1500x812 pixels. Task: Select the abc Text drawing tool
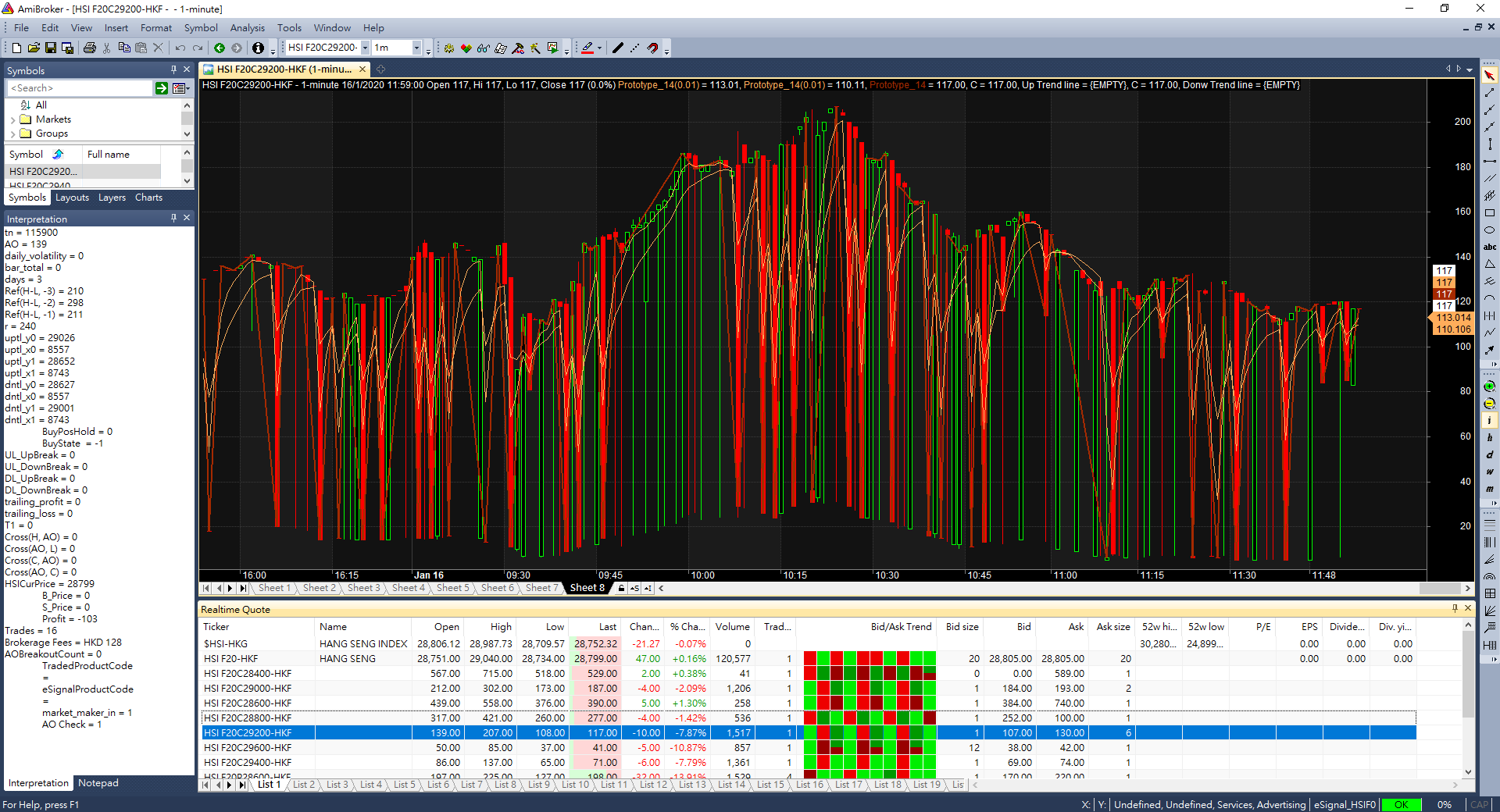(x=1489, y=248)
